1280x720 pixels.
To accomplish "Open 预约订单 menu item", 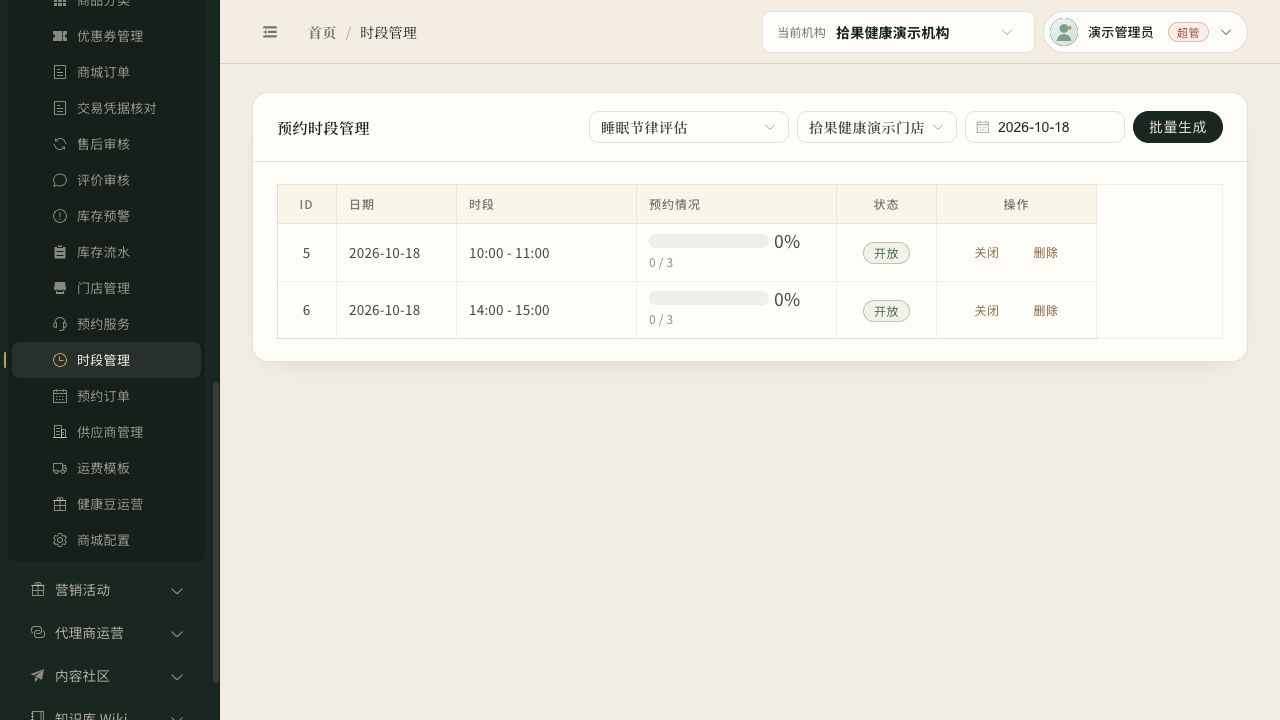I will coord(106,396).
